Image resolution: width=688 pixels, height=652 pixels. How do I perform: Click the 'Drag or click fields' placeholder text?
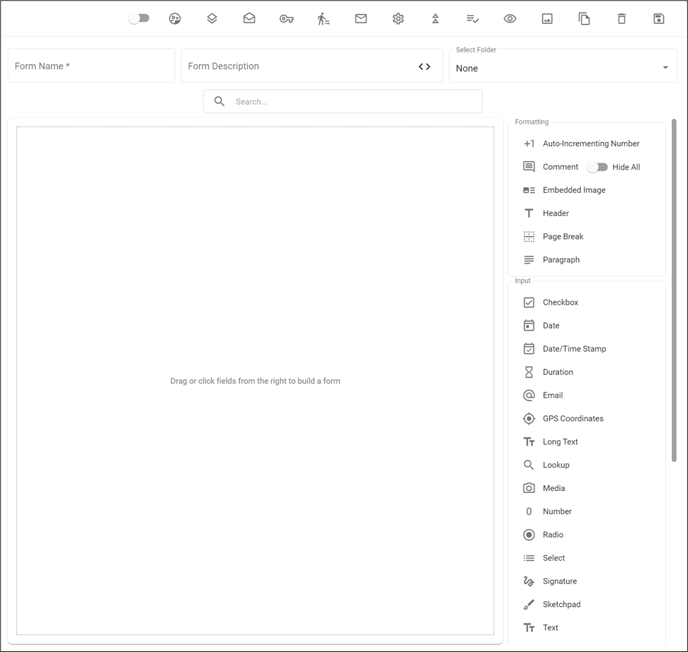(255, 381)
